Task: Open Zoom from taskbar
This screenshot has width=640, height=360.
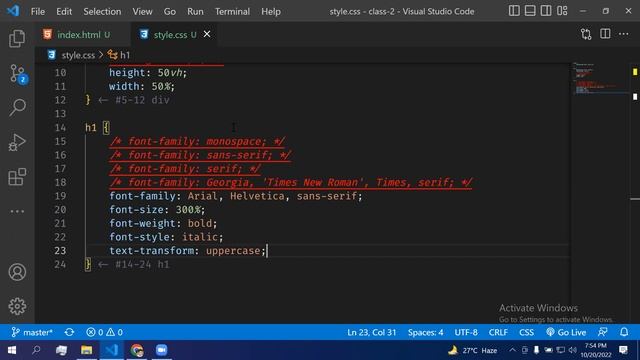Action: pos(162,350)
